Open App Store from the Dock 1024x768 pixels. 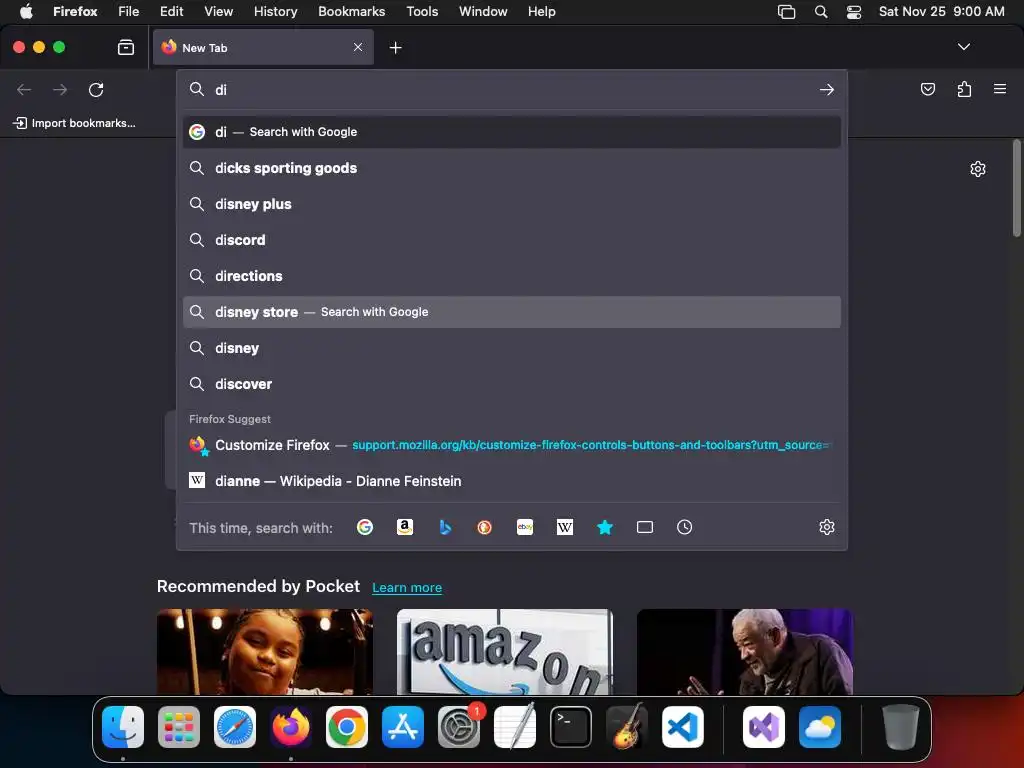(403, 727)
